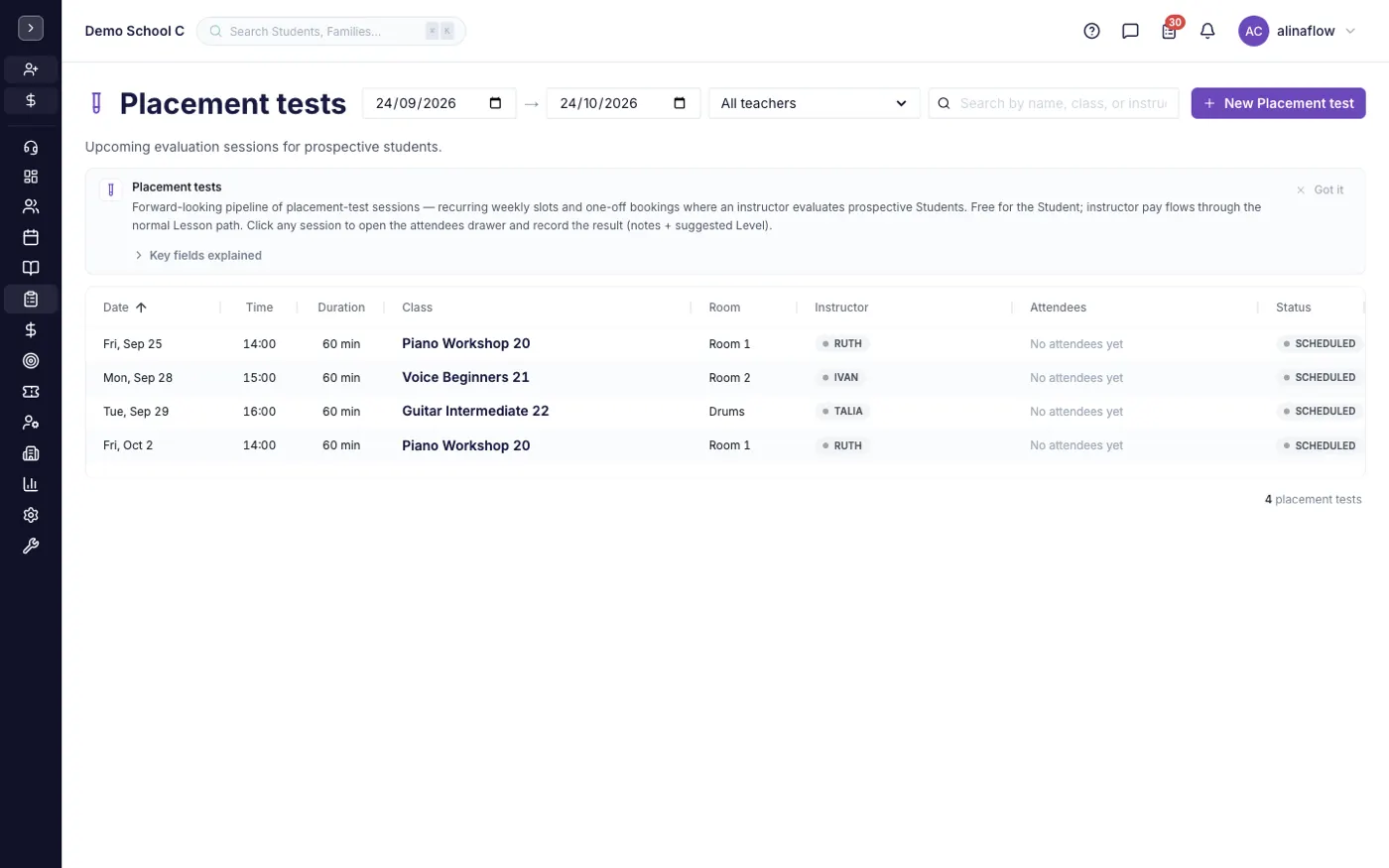
Task: Open the user-with-gear icon in sidebar
Action: (x=31, y=423)
